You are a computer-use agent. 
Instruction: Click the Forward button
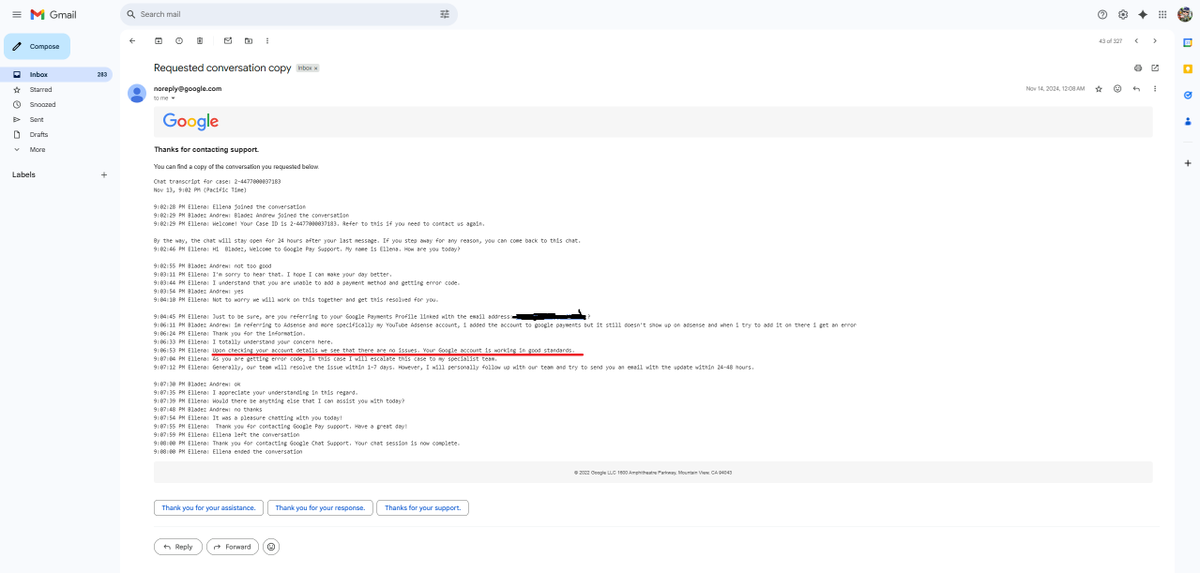click(x=232, y=547)
